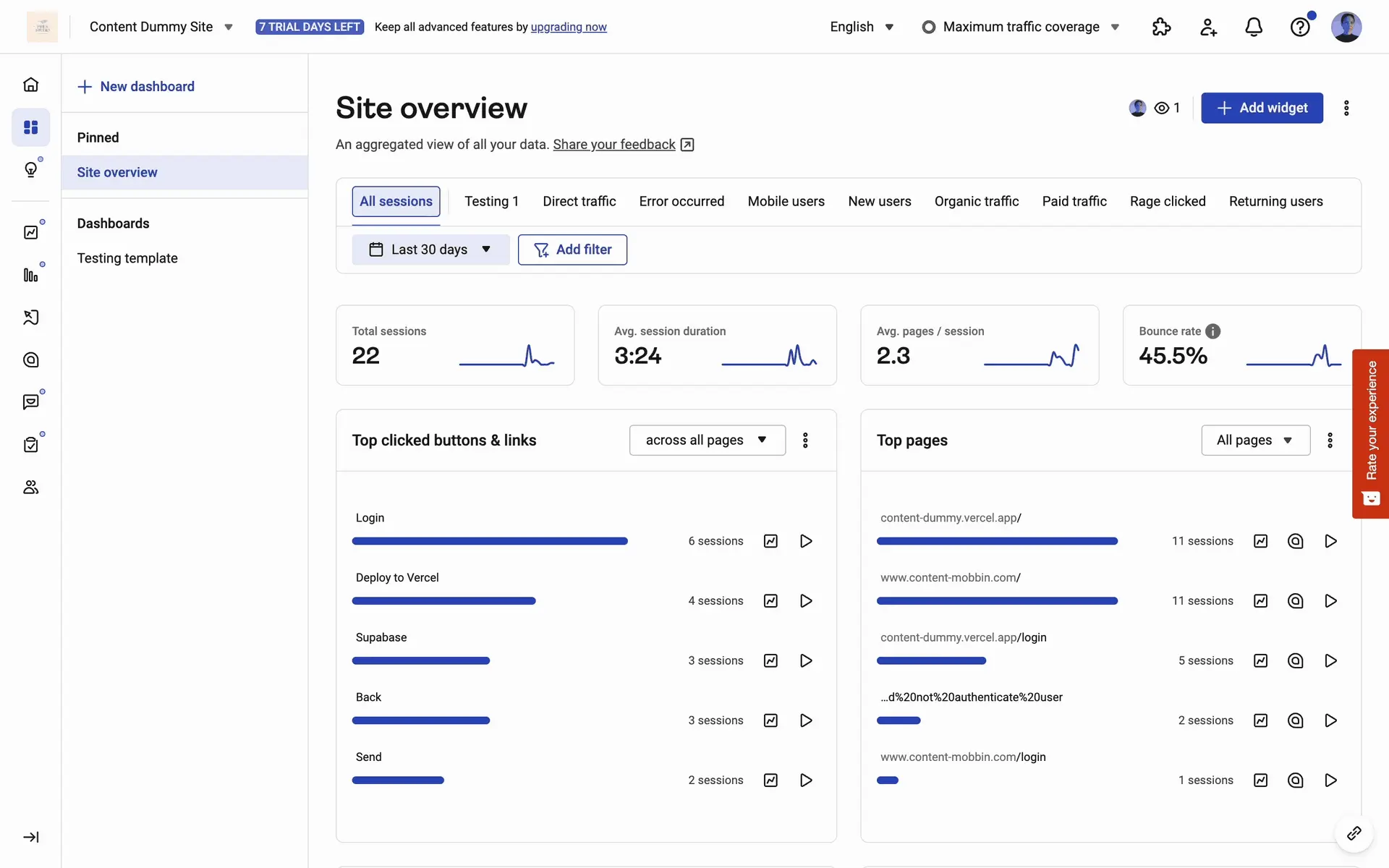Click the Add widget button

click(x=1262, y=108)
